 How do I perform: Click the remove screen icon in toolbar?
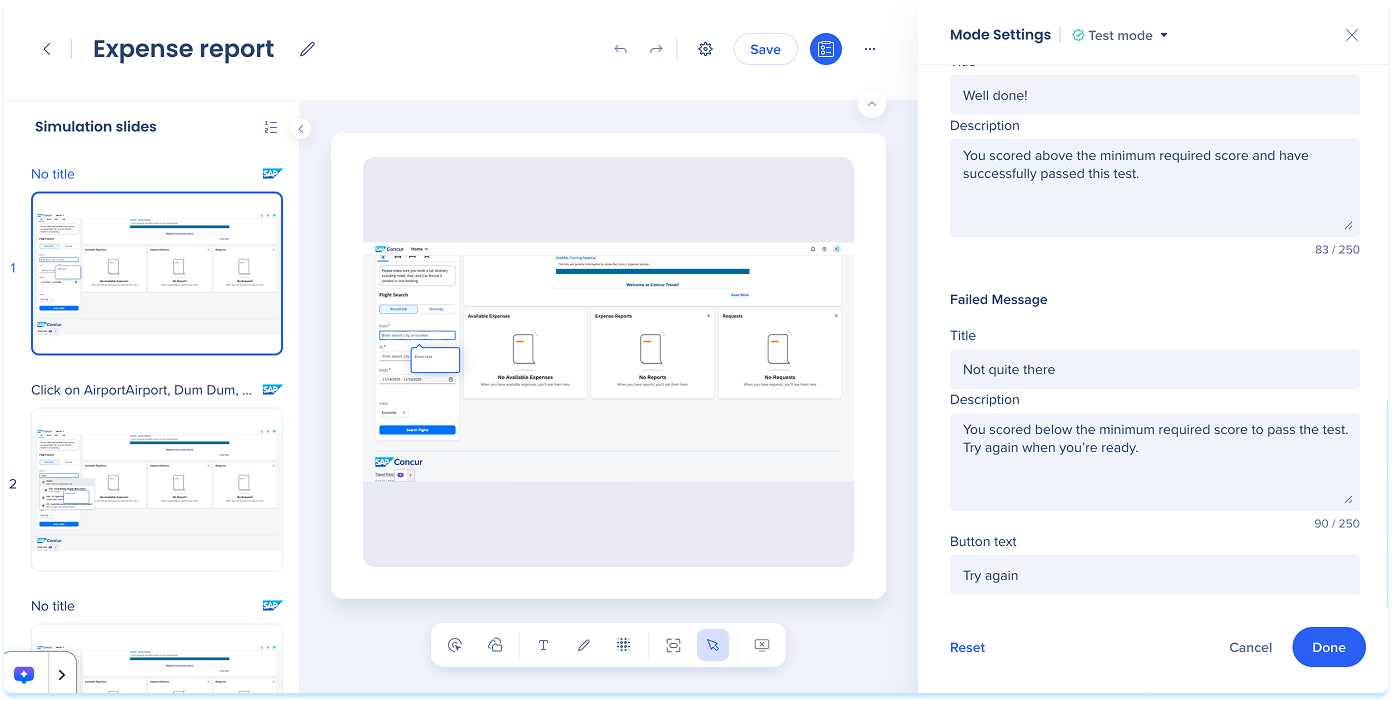761,645
